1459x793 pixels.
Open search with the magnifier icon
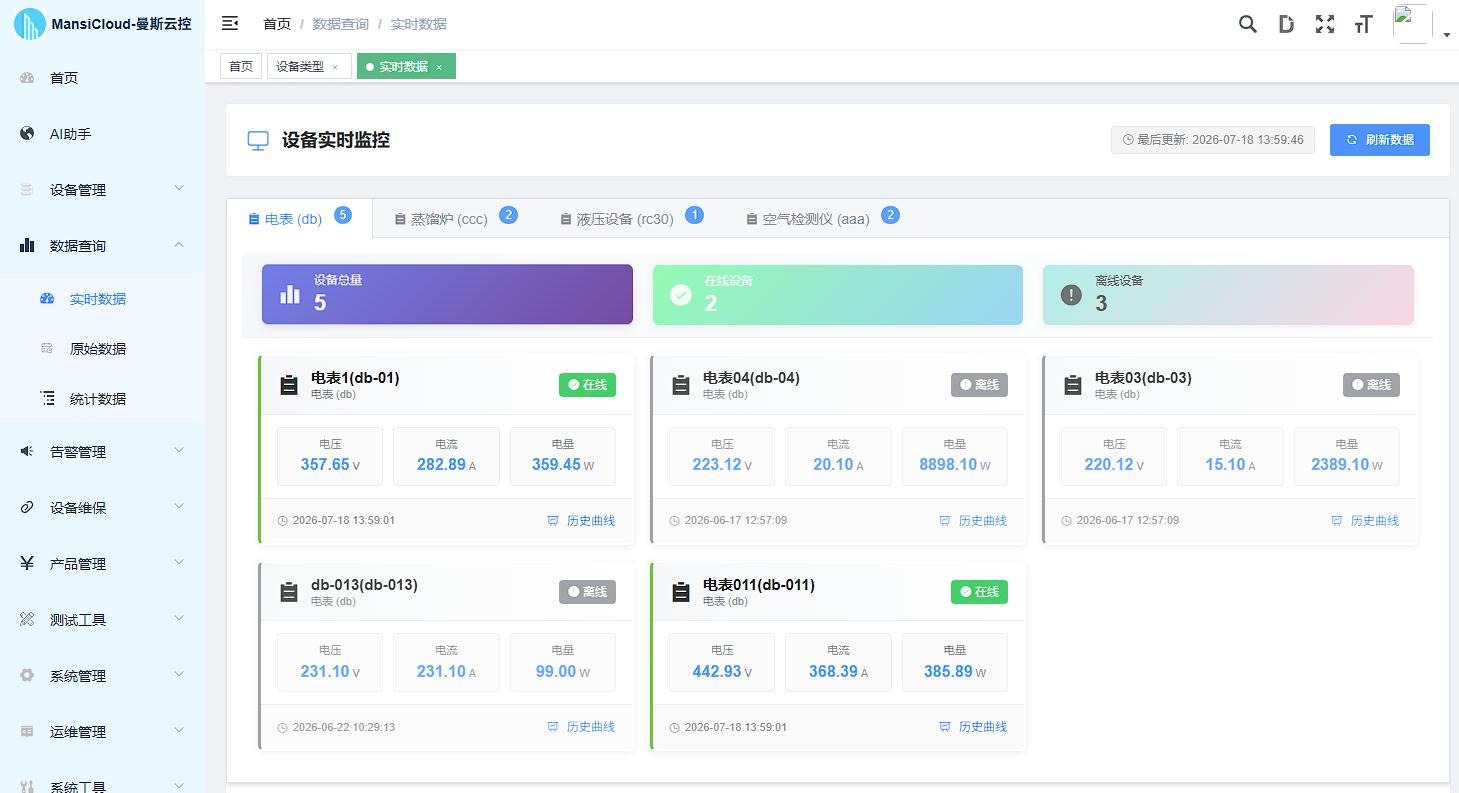(1247, 24)
